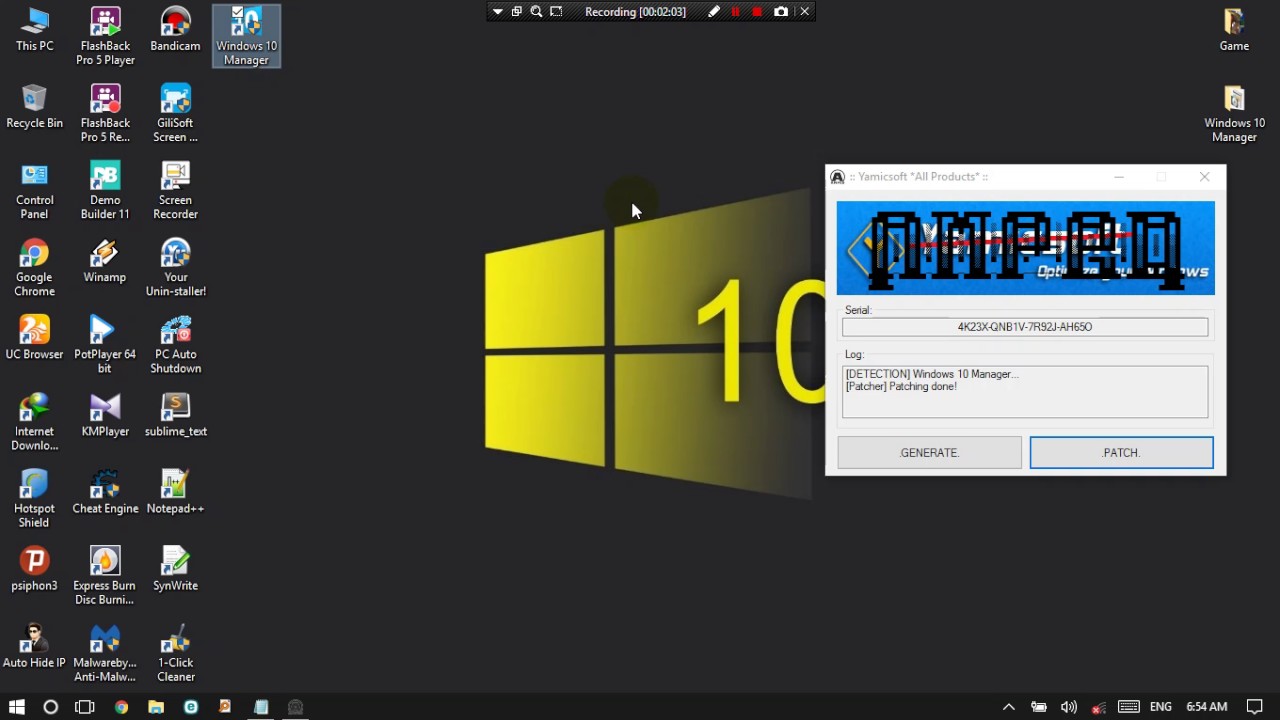Click the GENERATE button in the Yamicsoft keygen
This screenshot has height=720, width=1280.
click(928, 452)
